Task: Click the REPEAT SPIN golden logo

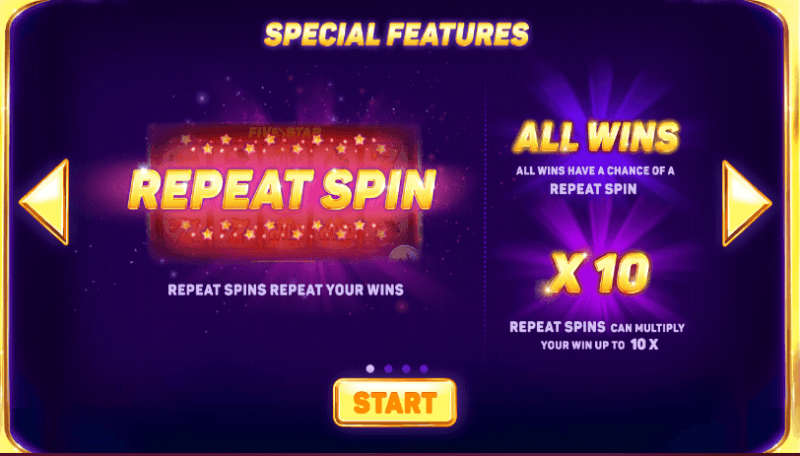Action: [x=282, y=188]
